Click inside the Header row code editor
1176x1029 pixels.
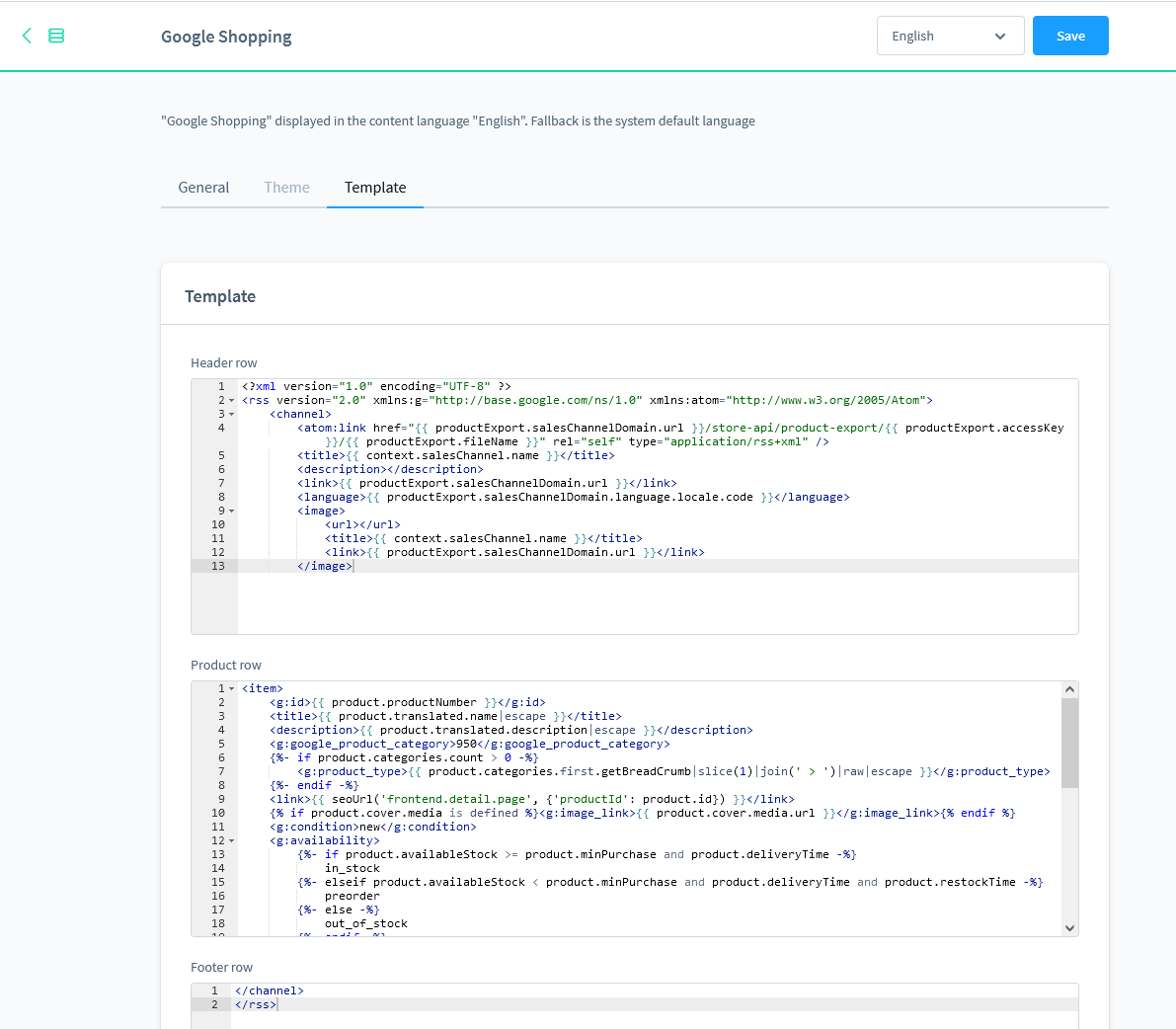[635, 507]
